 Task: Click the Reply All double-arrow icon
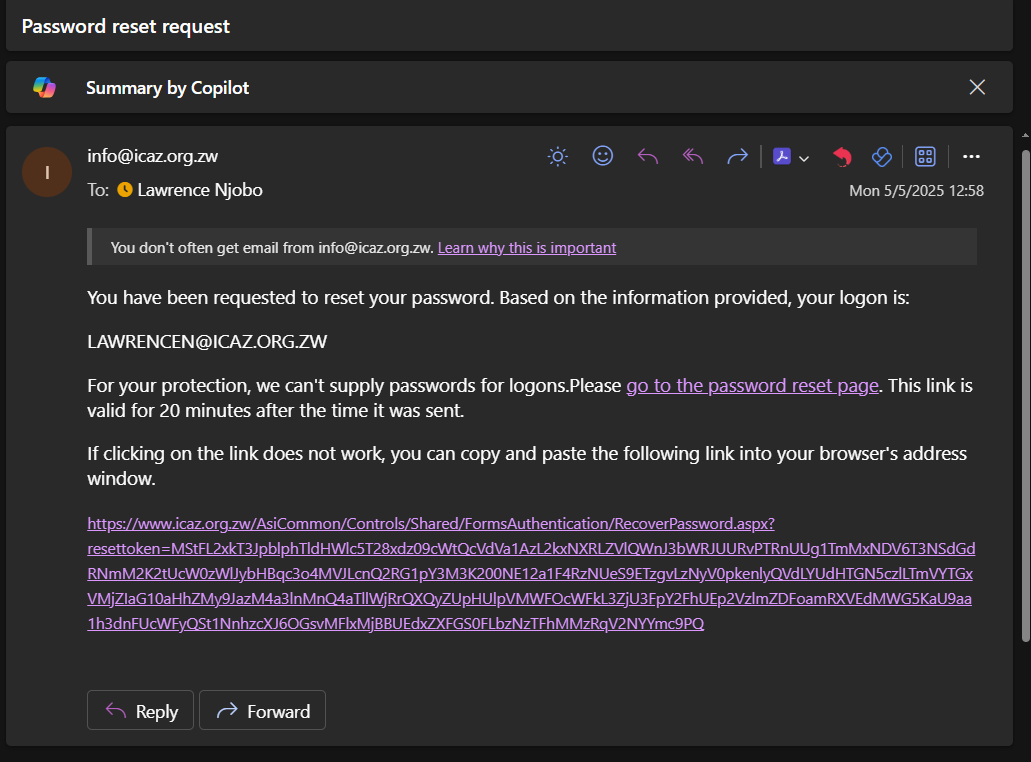693,156
